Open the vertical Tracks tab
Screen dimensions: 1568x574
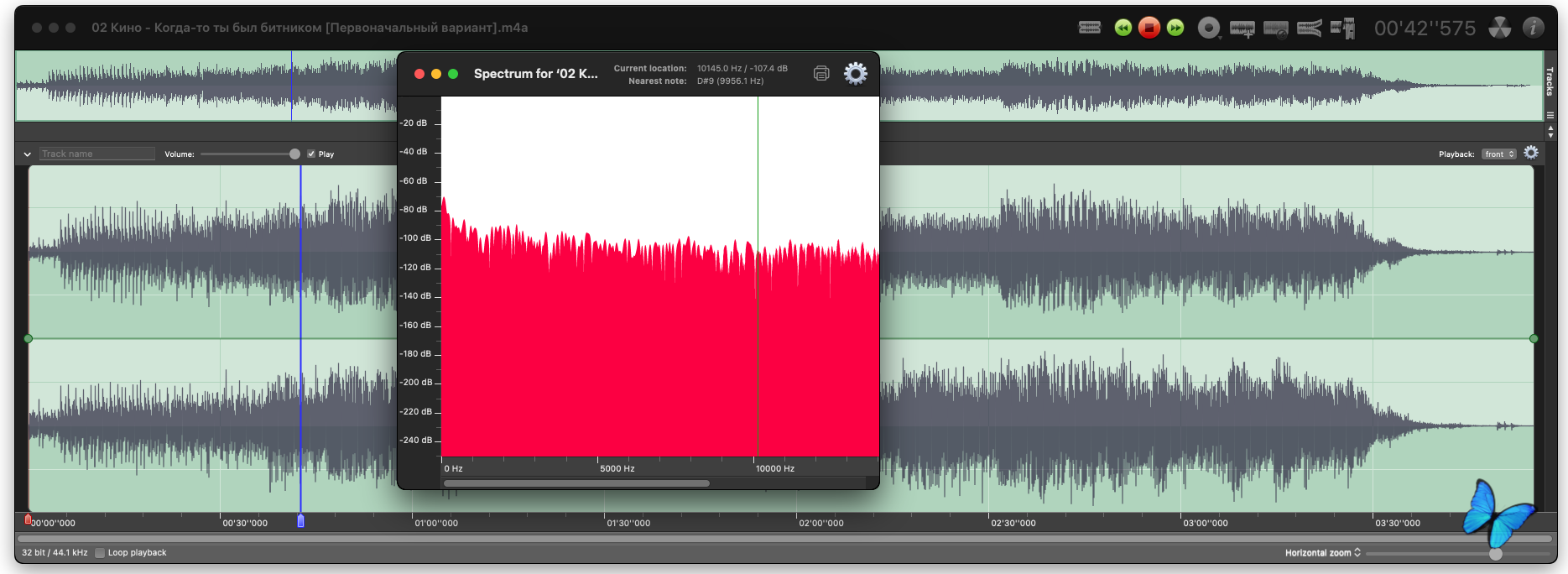(1550, 81)
